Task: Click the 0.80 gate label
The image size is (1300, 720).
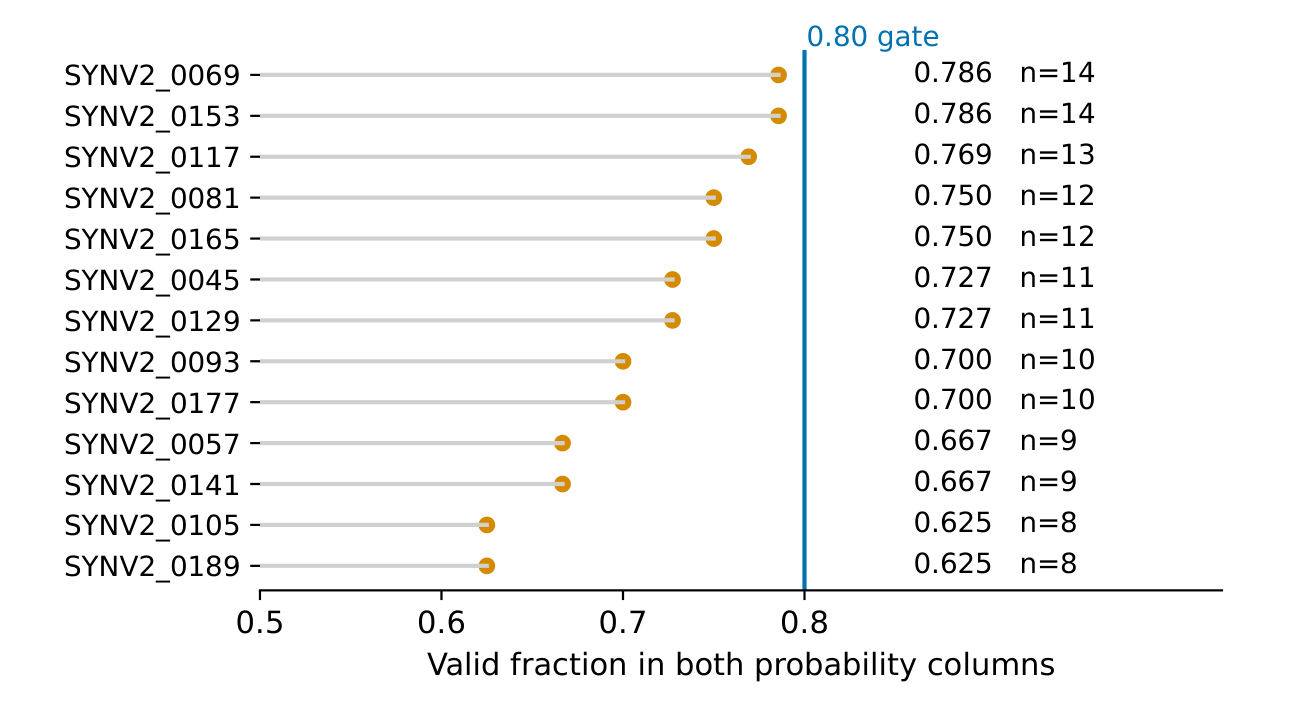Action: point(873,38)
